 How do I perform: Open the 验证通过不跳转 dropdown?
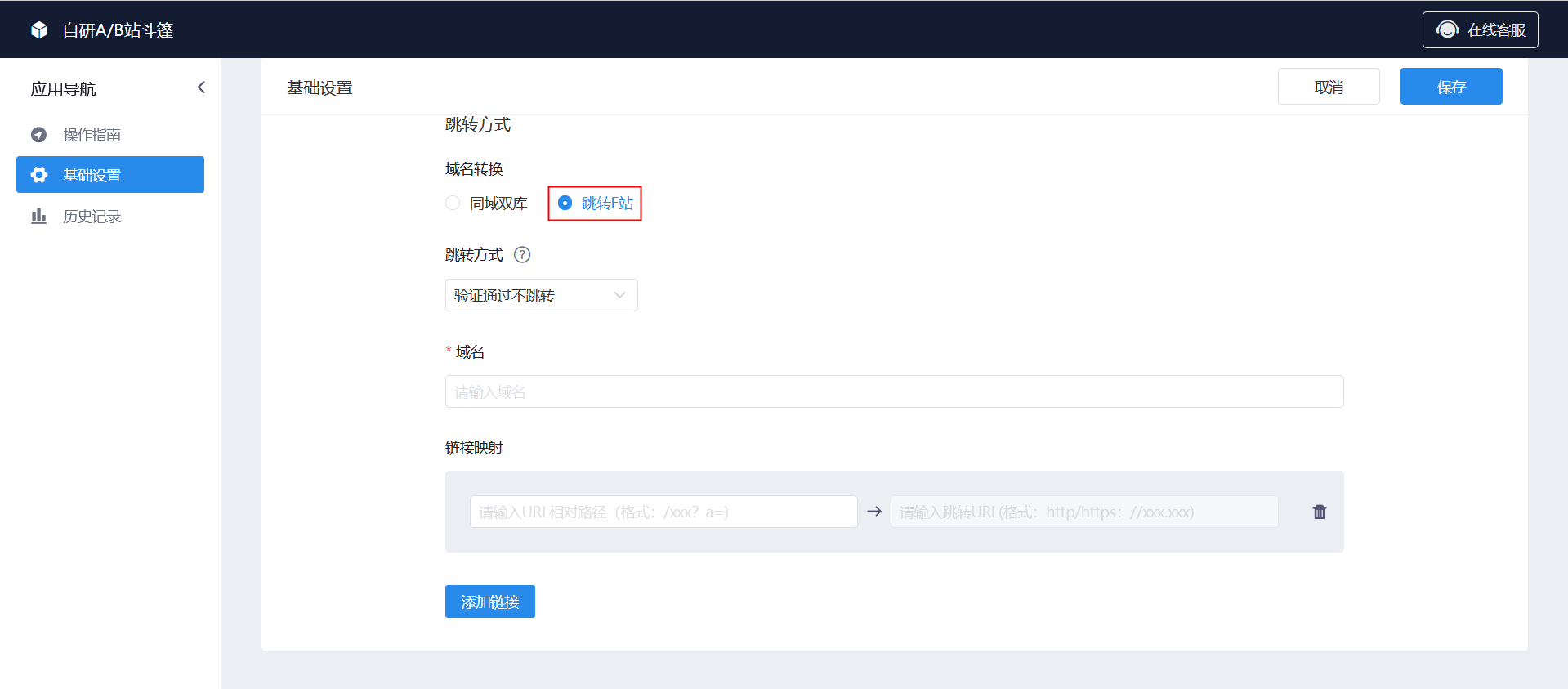tap(541, 295)
